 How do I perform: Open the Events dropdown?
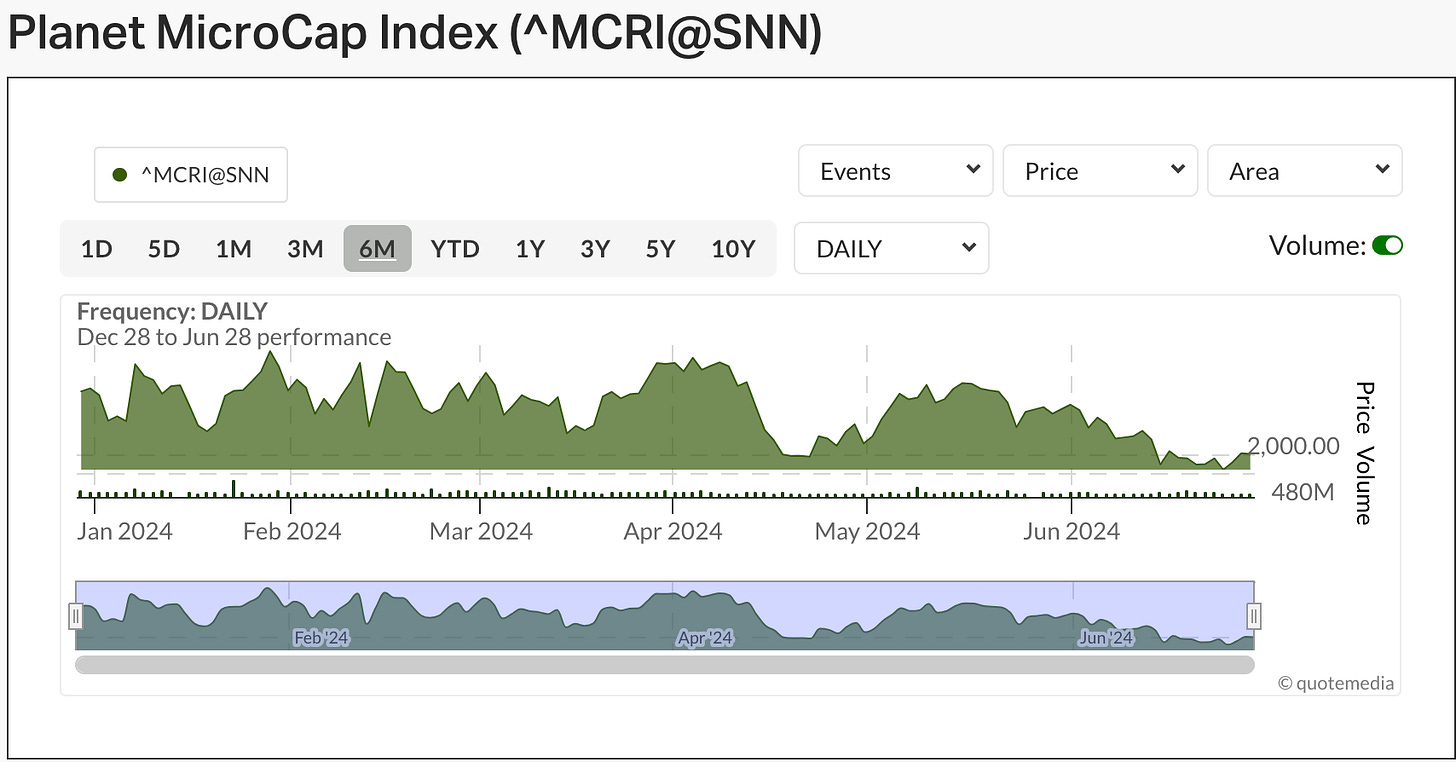click(896, 171)
